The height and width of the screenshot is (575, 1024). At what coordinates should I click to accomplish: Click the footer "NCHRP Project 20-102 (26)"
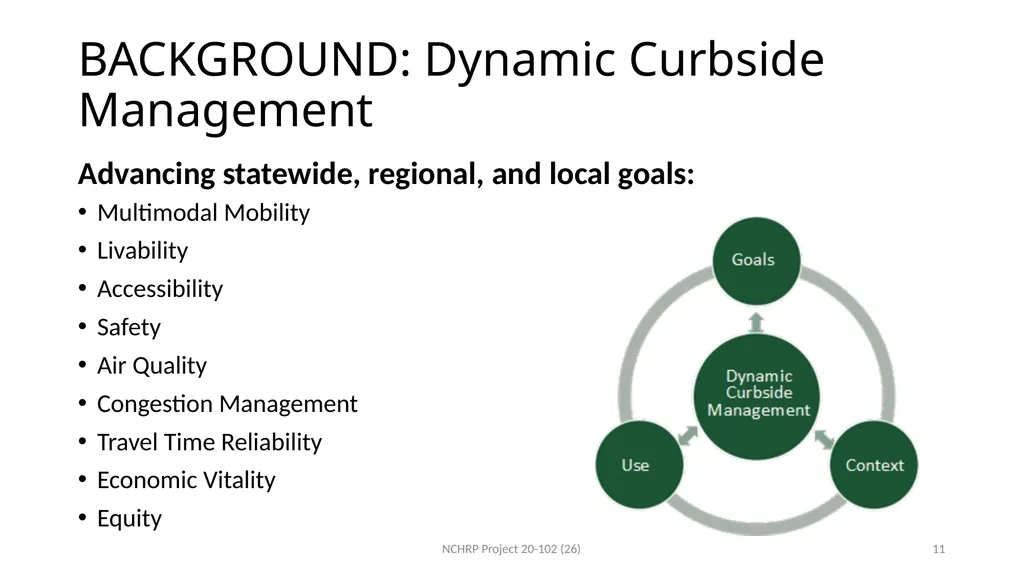pyautogui.click(x=511, y=549)
